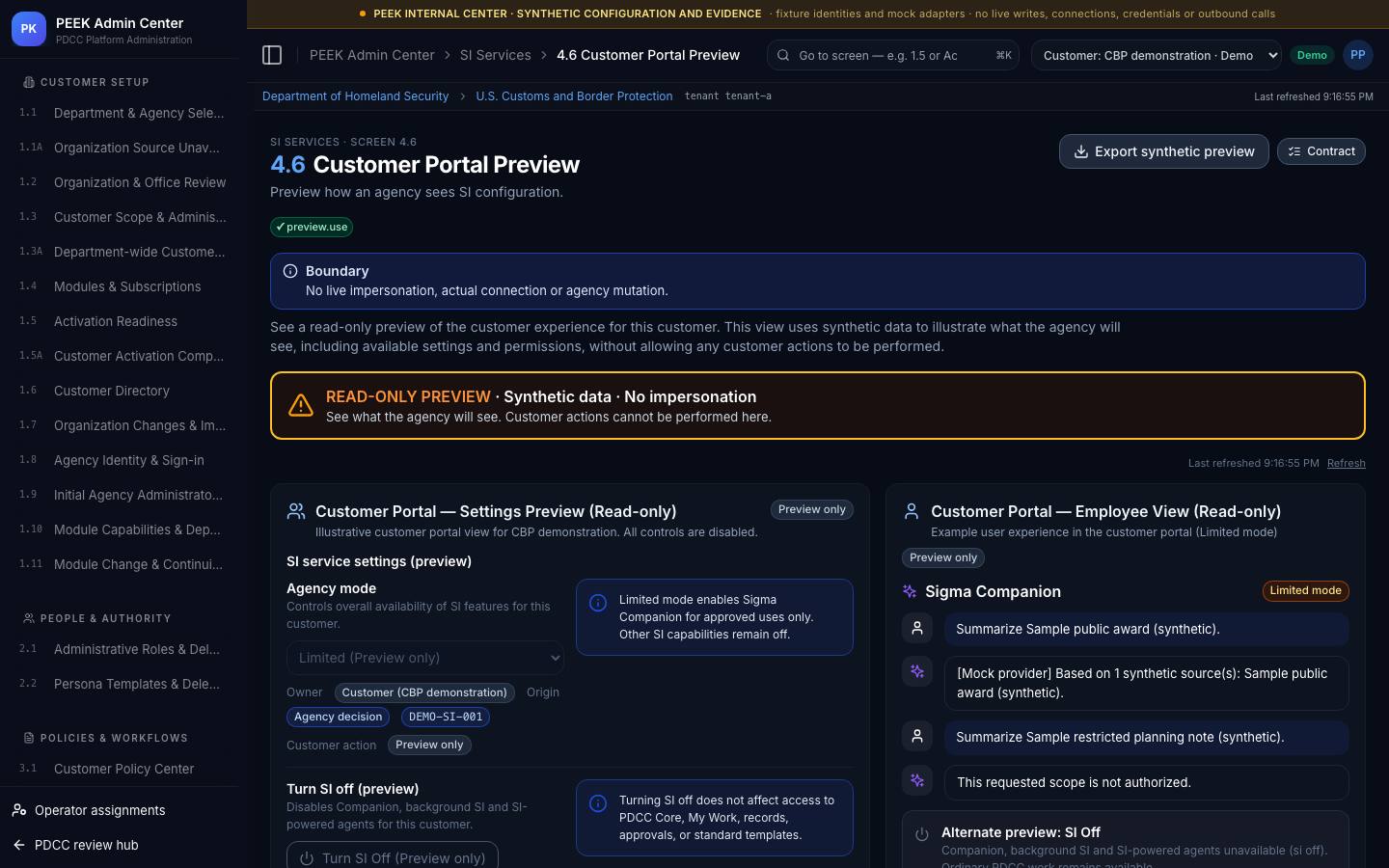Click sparkle icon beside requested scope not authorized
Viewport: 1389px width, 868px height.
click(917, 780)
